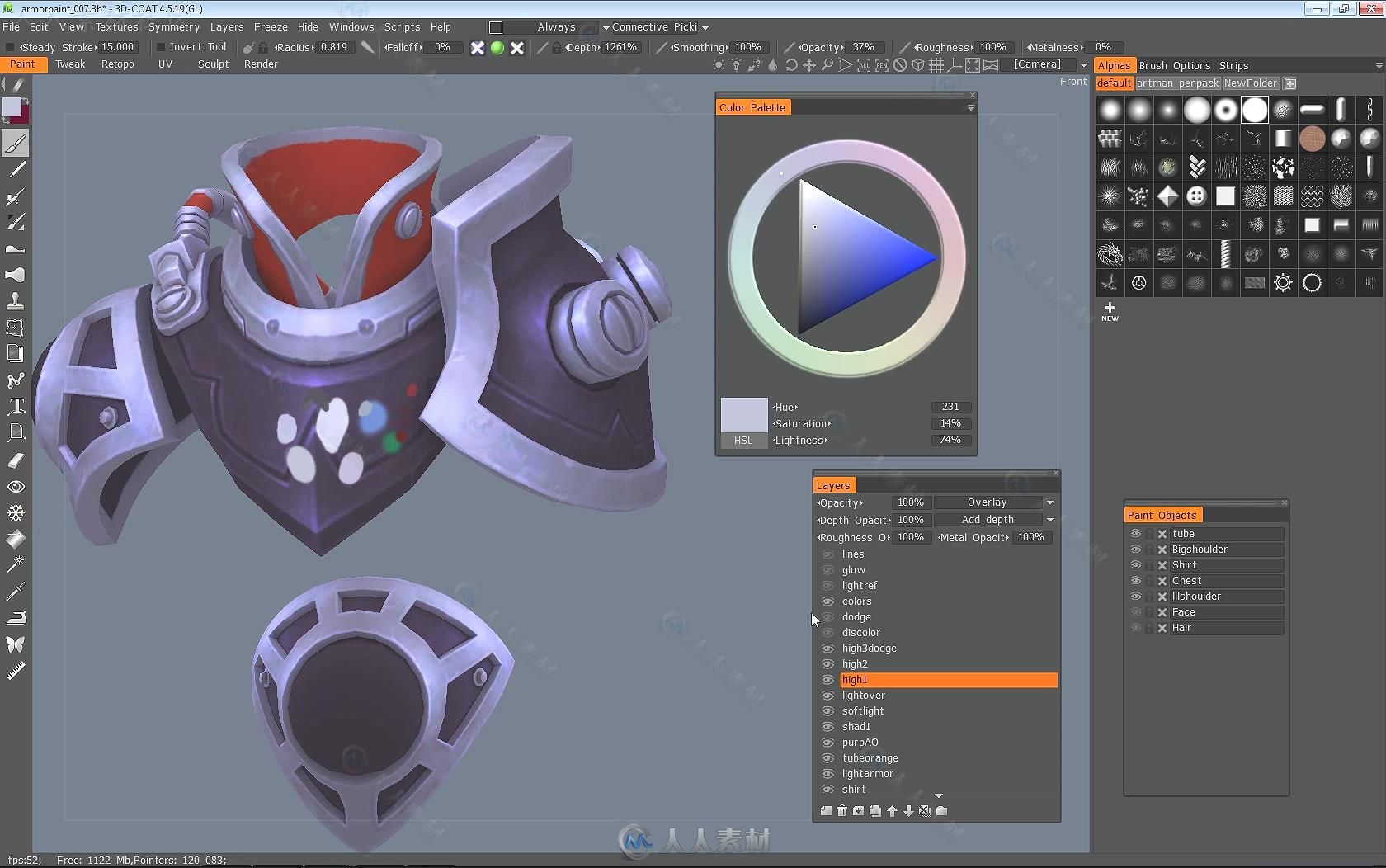The height and width of the screenshot is (868, 1386).
Task: Expand the Alphas panel options arrow
Action: pos(1379,66)
